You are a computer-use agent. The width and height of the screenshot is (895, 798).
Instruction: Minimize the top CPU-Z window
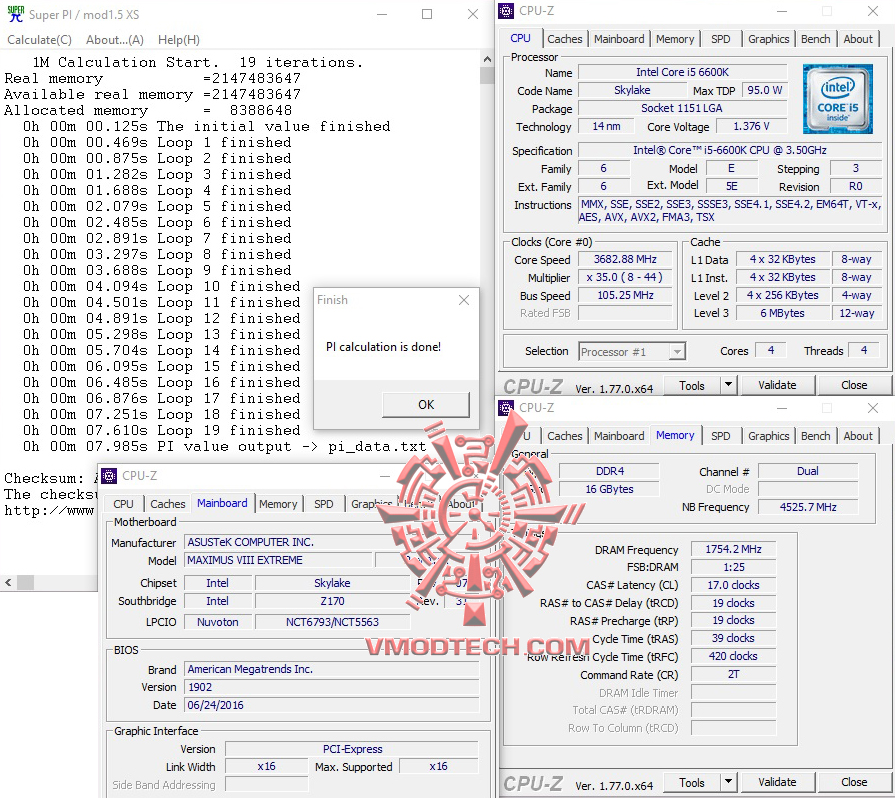coord(782,11)
